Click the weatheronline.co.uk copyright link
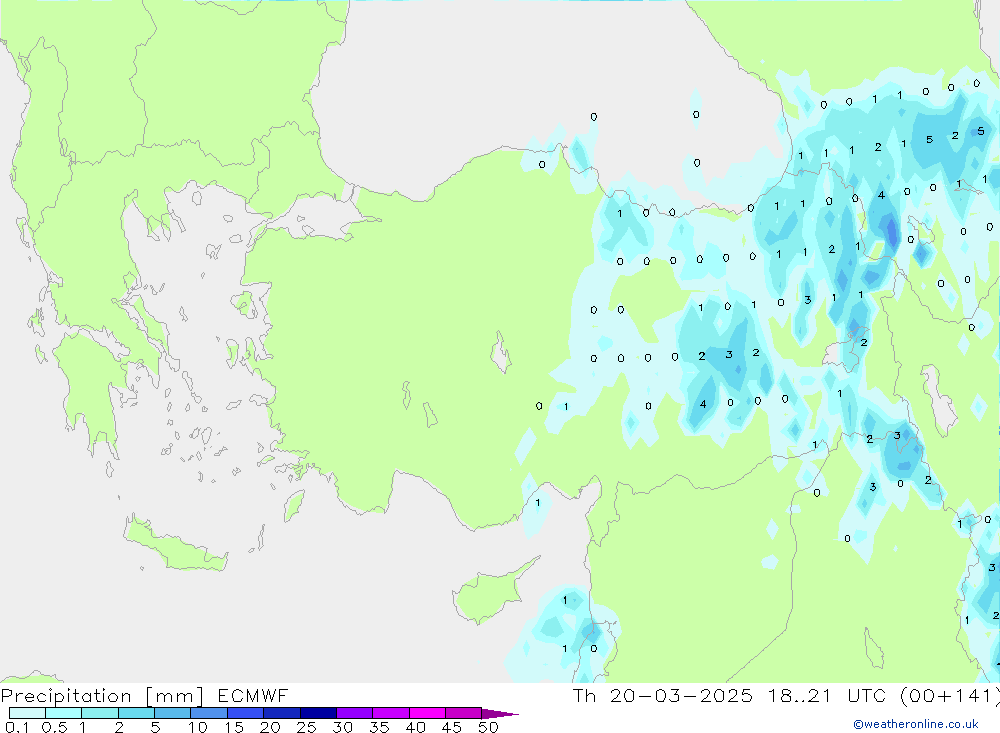The width and height of the screenshot is (1000, 733). coord(916,724)
